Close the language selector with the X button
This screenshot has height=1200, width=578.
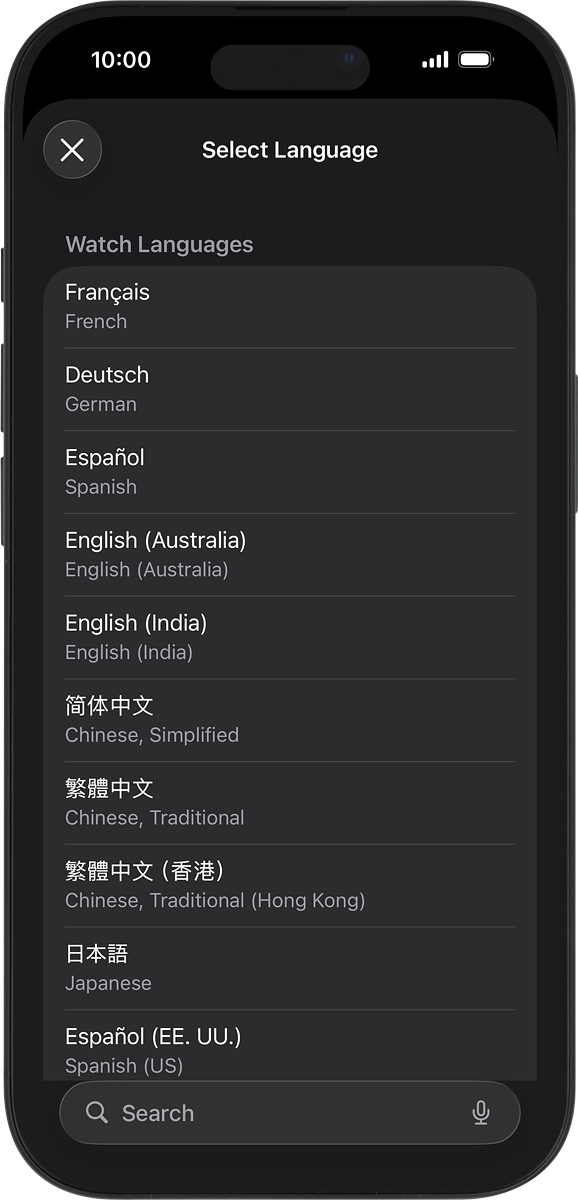pyautogui.click(x=72, y=150)
